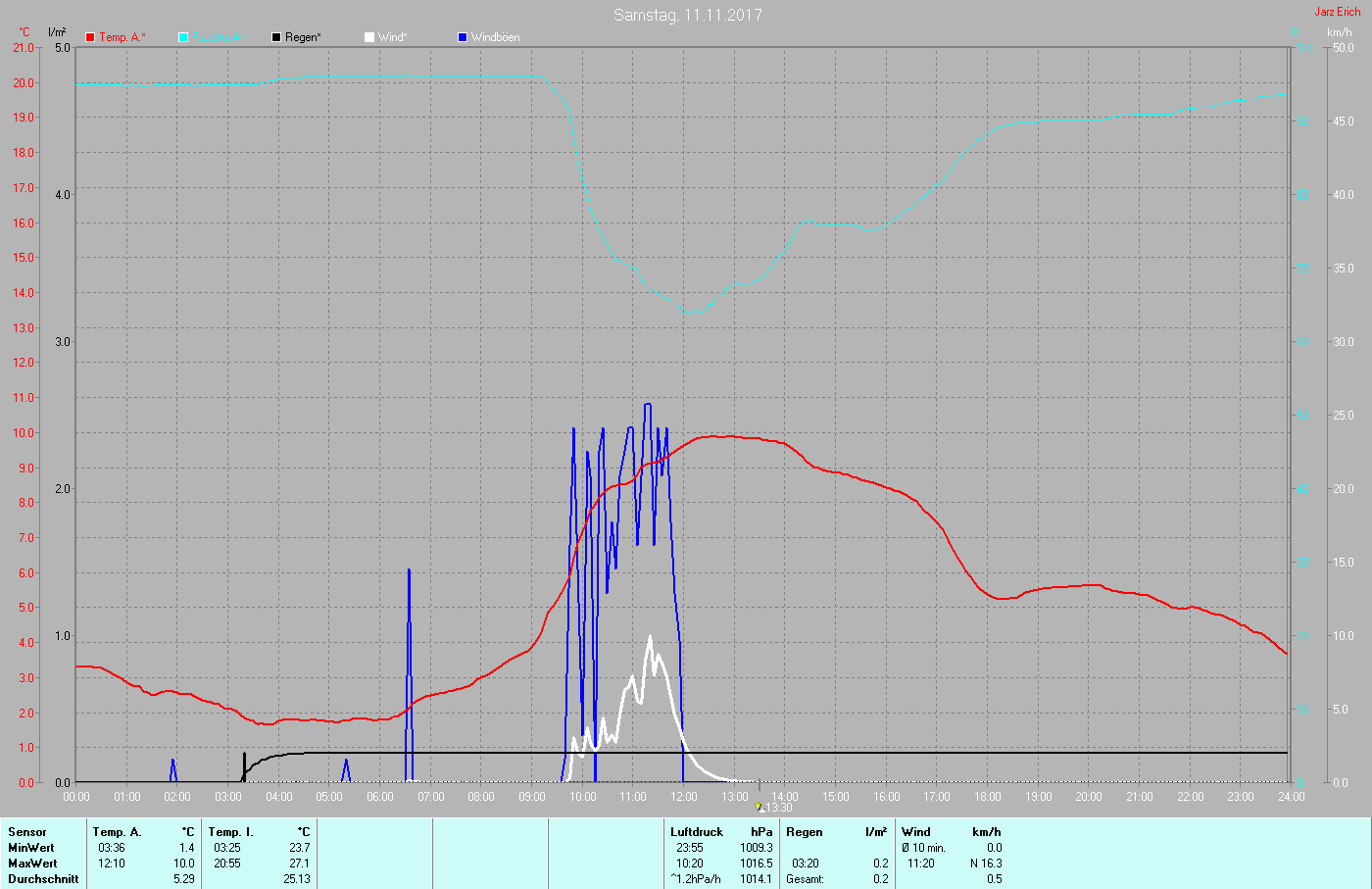
Task: Click the "km/h" unit in the Wind table header
Action: point(987,832)
